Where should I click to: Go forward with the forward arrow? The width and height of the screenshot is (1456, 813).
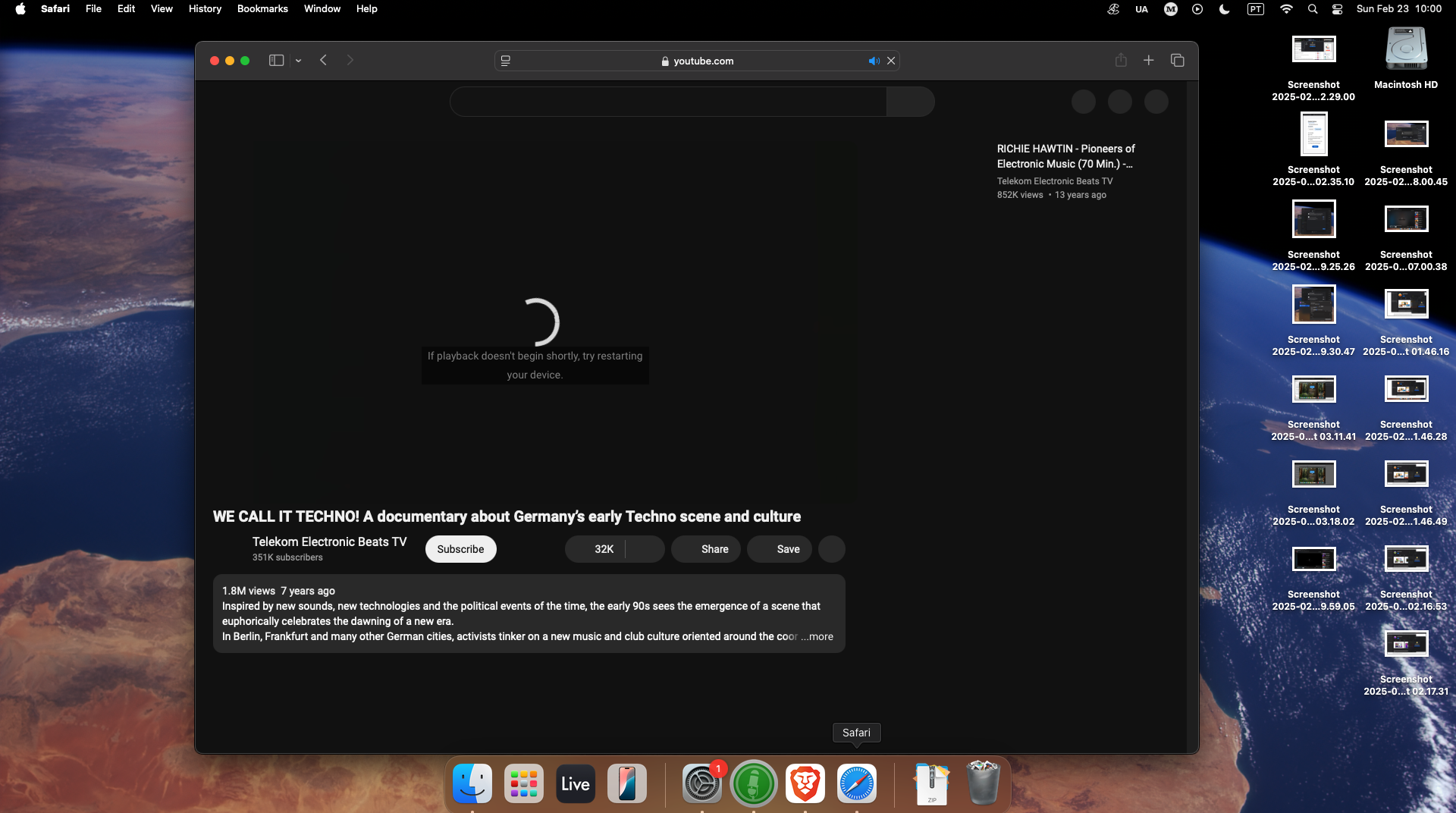[x=350, y=60]
